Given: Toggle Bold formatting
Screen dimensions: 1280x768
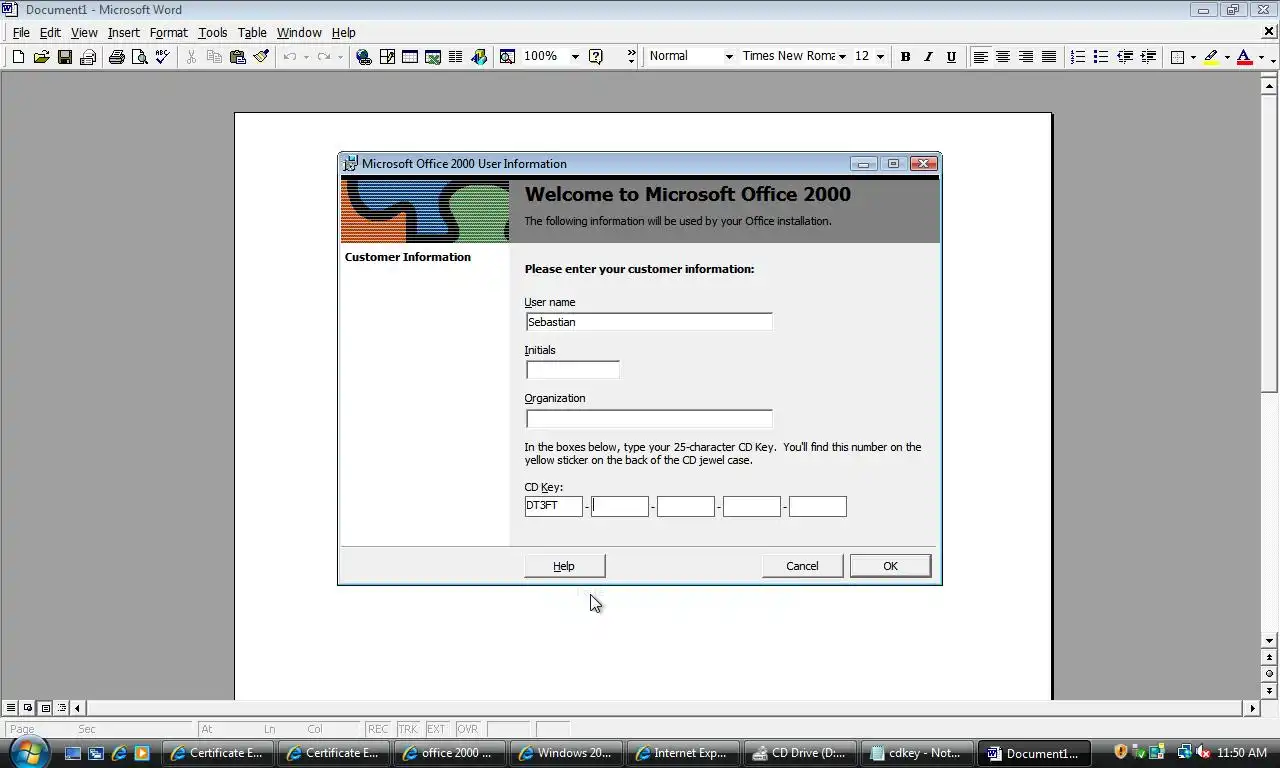Looking at the screenshot, I should coord(905,57).
